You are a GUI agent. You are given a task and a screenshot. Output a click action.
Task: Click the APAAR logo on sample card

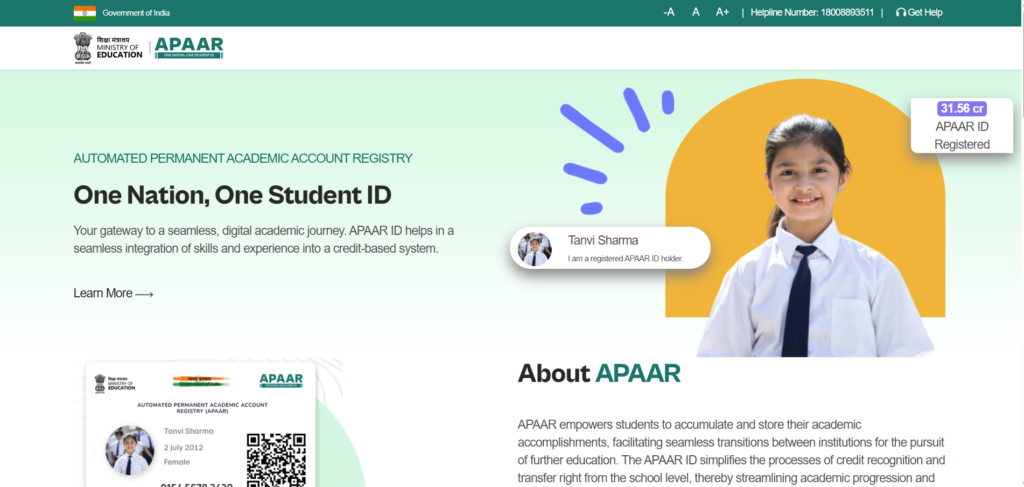[x=281, y=381]
